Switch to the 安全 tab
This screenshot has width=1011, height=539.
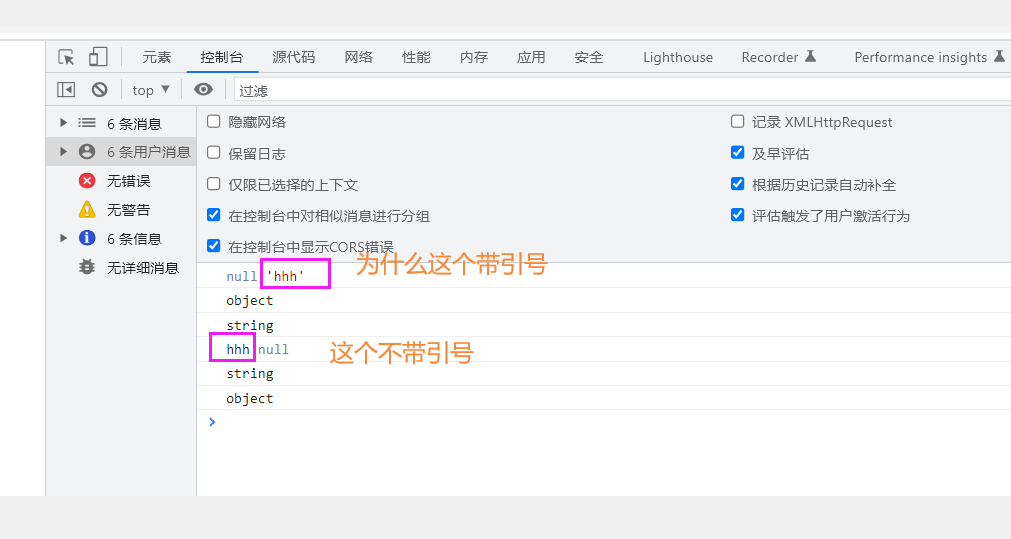click(589, 57)
